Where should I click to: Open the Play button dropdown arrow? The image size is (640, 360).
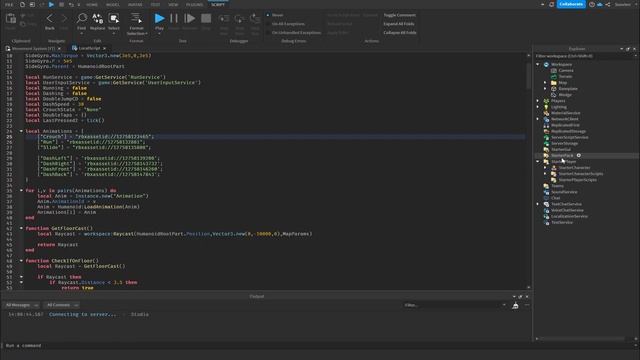point(159,33)
